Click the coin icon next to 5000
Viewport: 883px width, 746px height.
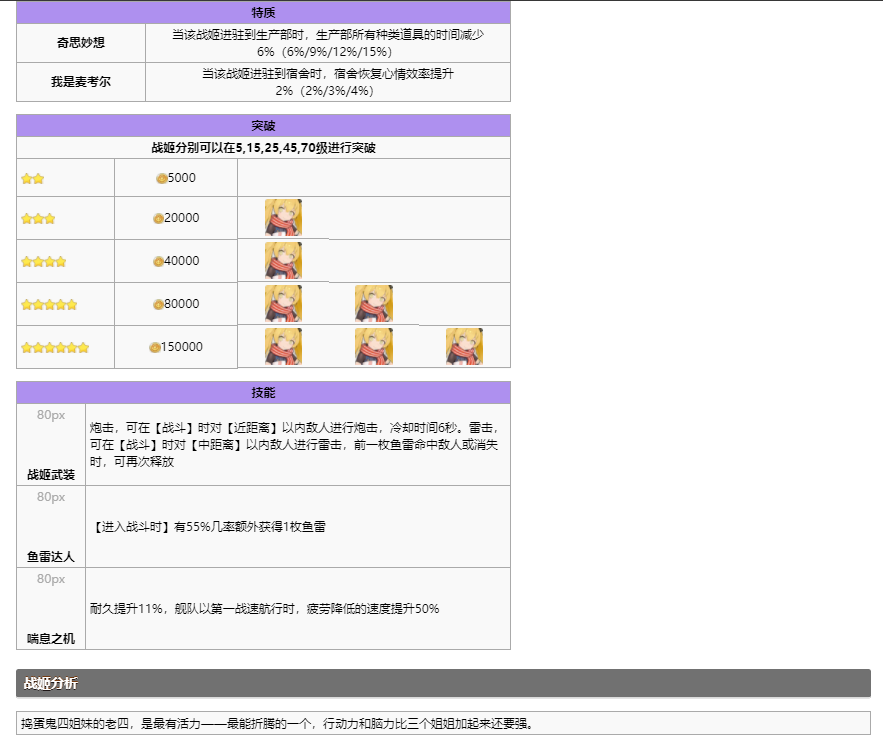pyautogui.click(x=161, y=178)
